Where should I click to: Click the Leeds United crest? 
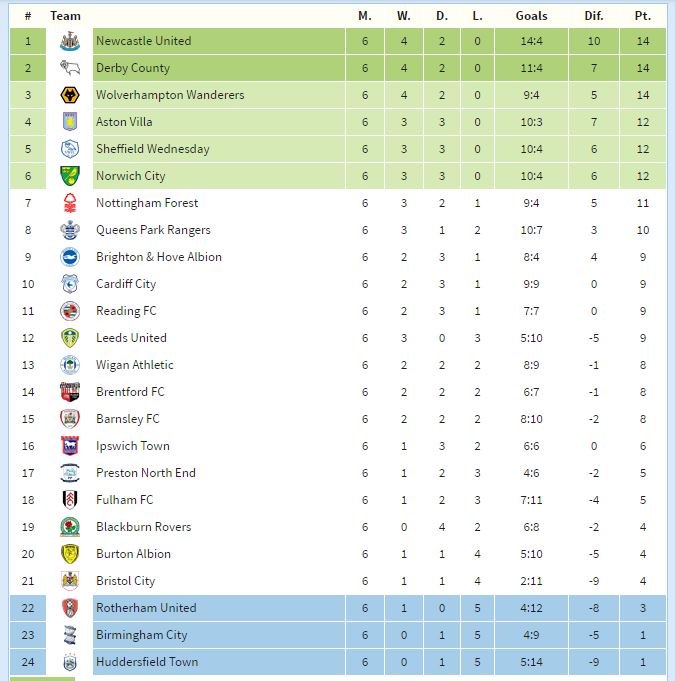69,338
